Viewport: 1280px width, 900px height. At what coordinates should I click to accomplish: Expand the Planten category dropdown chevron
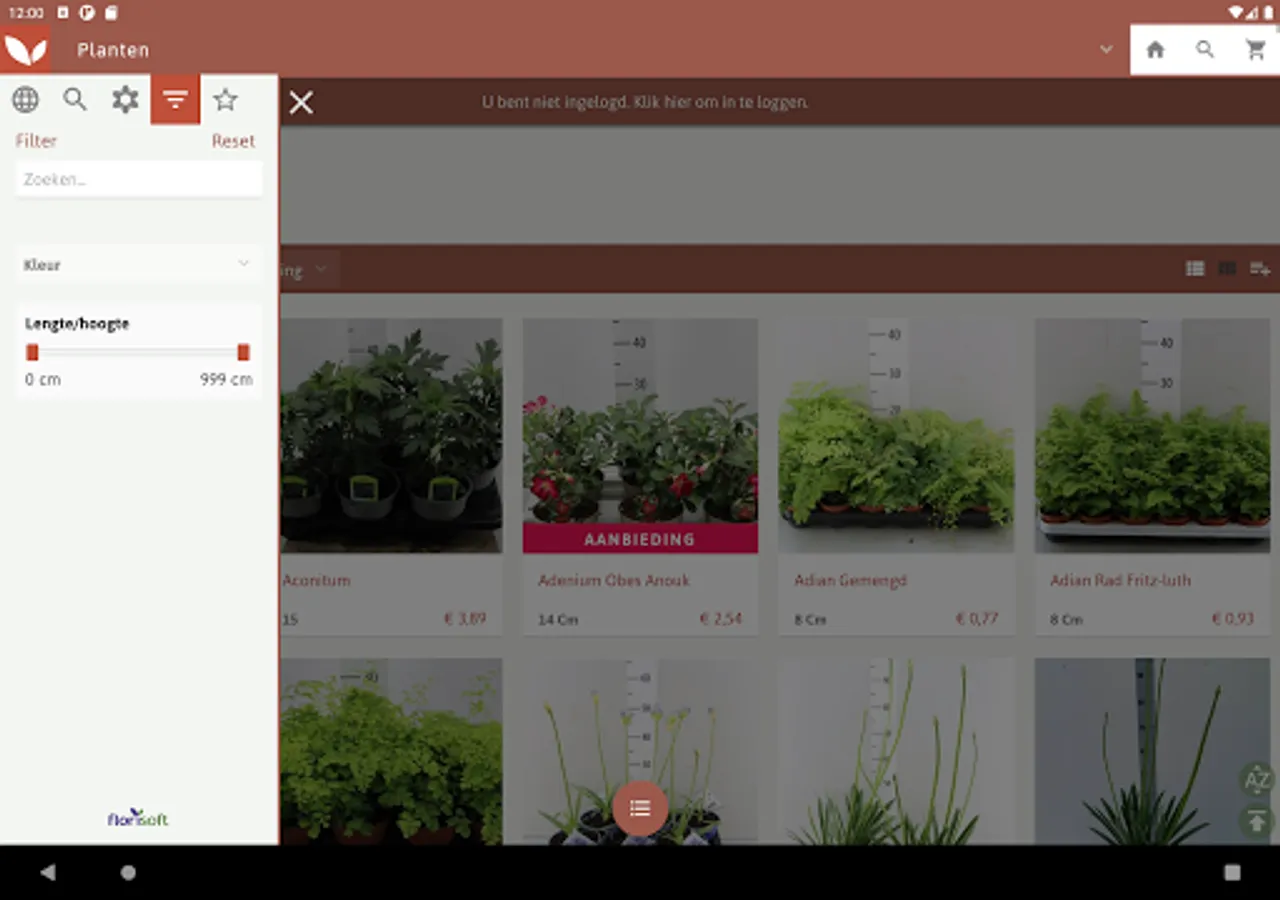pos(1106,49)
